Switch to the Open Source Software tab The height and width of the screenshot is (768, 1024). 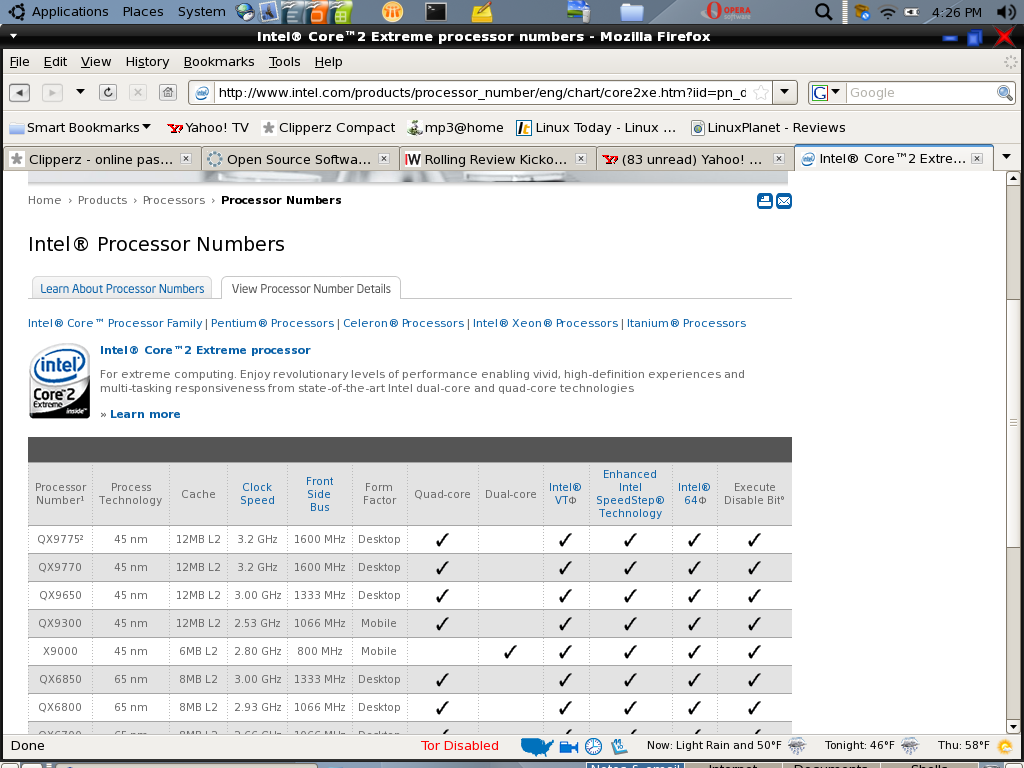[298, 159]
